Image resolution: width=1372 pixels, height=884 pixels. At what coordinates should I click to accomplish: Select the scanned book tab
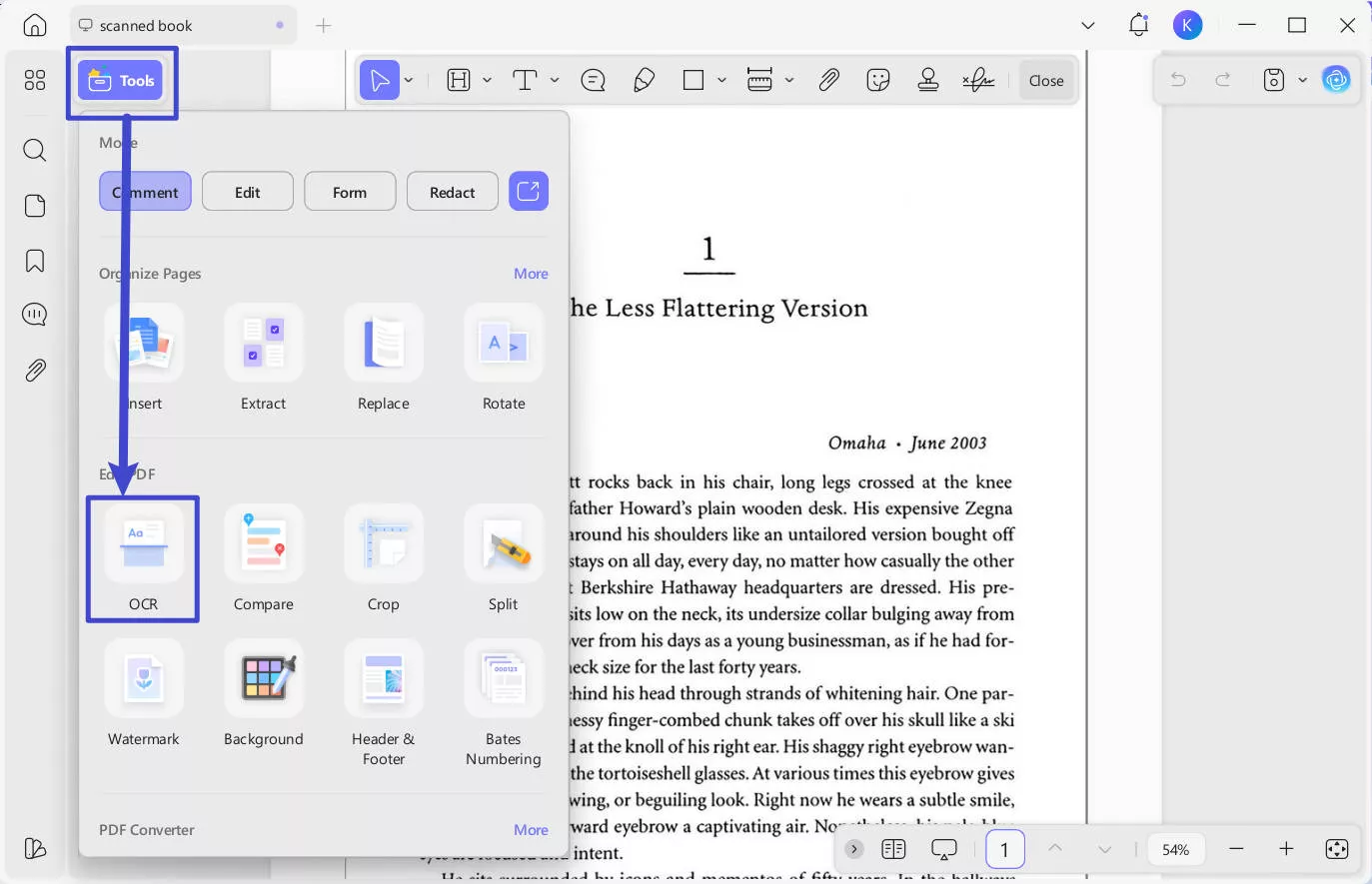pos(146,25)
